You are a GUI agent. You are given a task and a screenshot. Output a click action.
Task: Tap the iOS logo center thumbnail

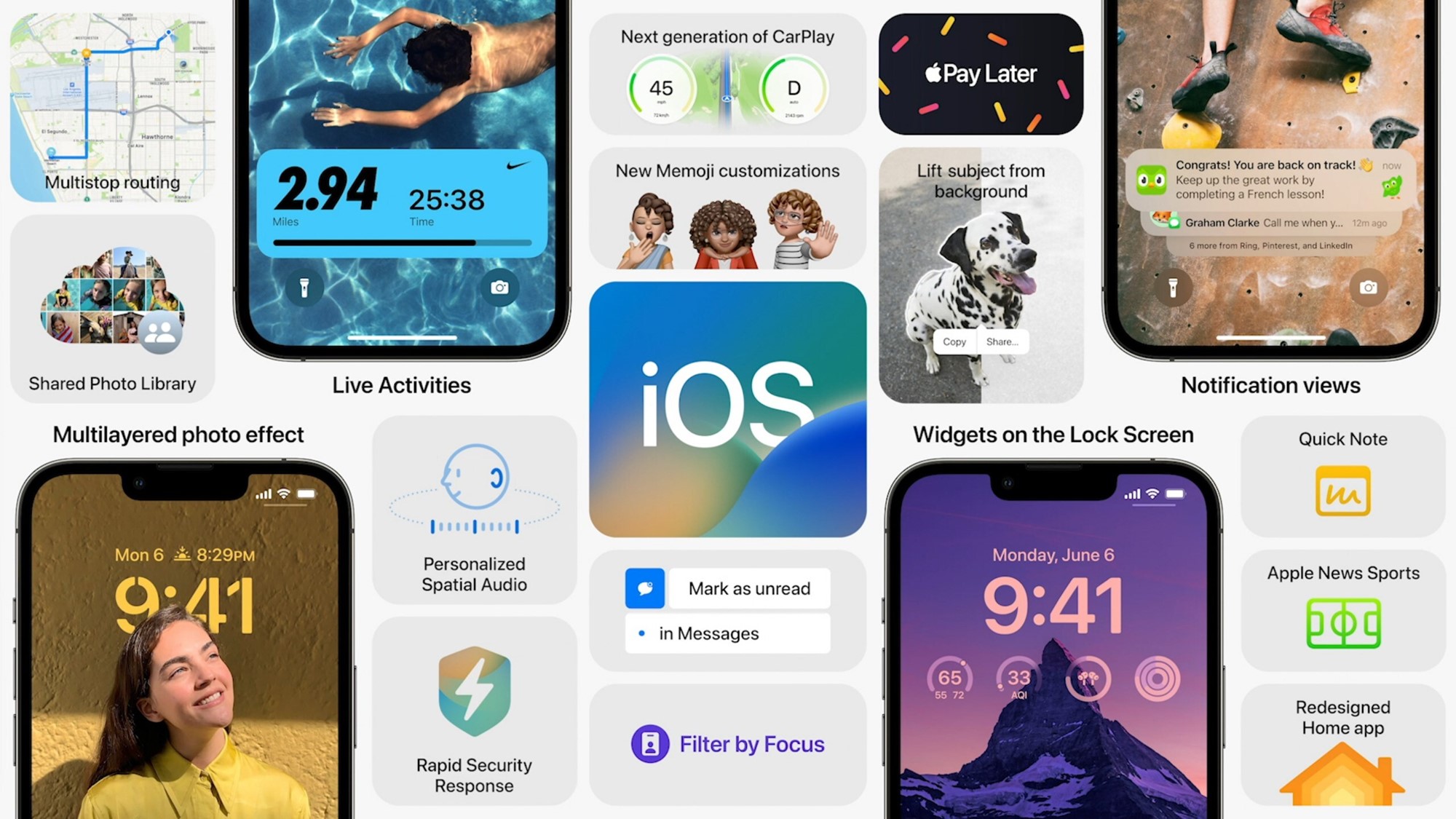[727, 409]
